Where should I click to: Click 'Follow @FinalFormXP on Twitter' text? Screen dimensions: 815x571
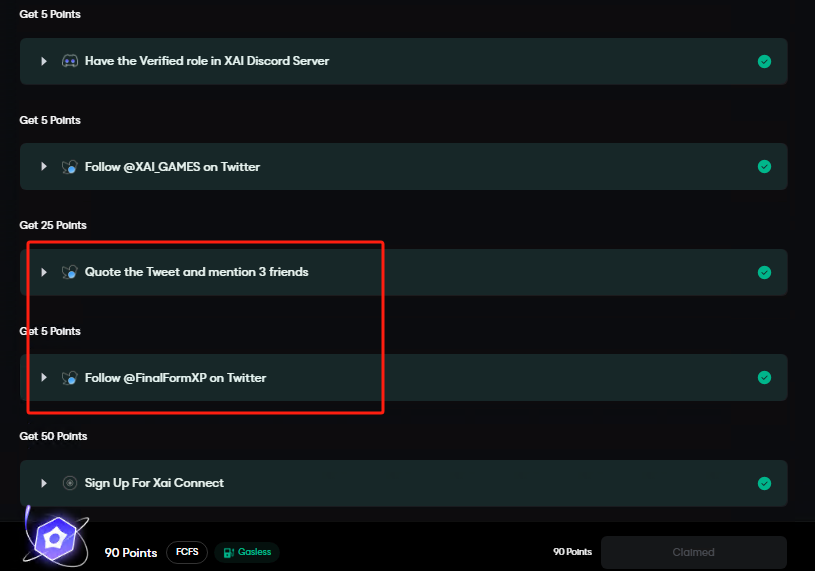175,378
